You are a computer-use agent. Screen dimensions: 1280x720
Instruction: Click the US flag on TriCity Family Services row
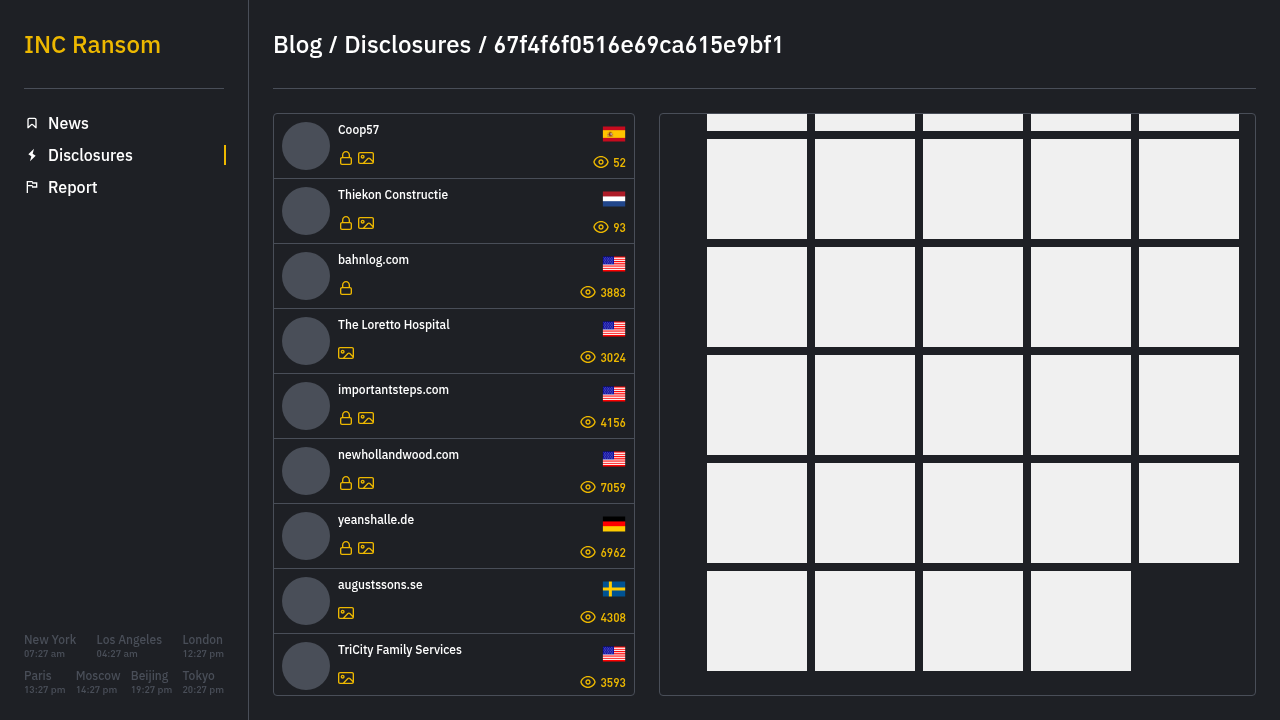(614, 654)
